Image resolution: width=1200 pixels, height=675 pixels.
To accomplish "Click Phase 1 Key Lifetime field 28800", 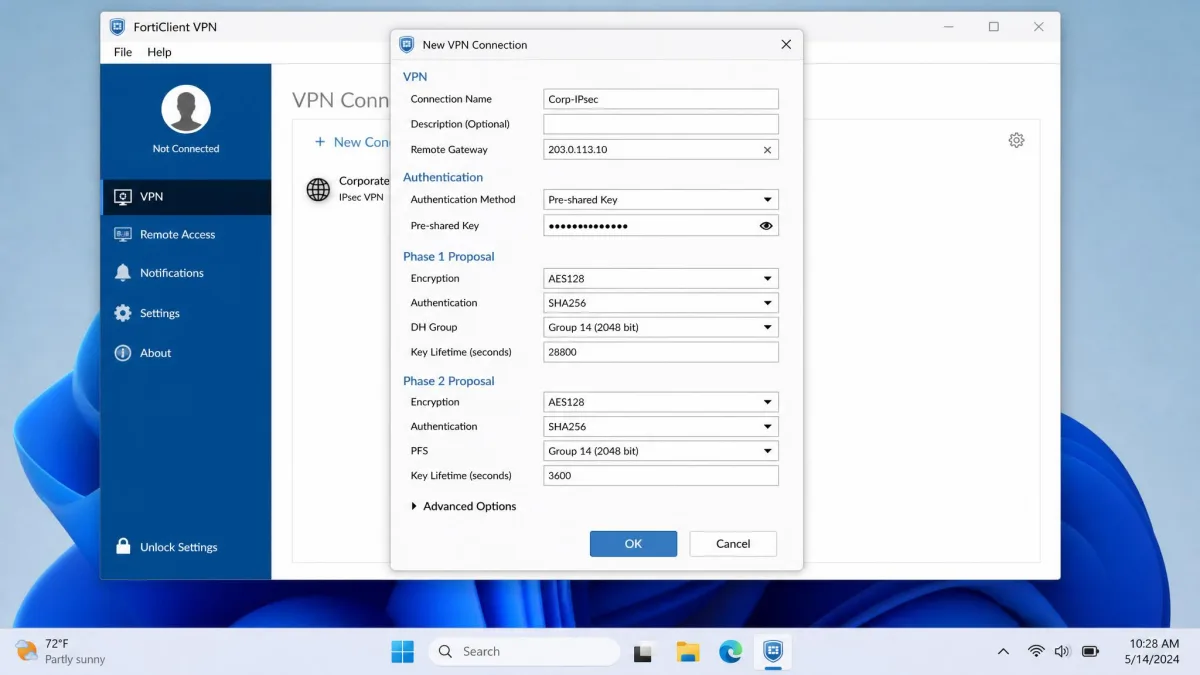I will coord(661,352).
